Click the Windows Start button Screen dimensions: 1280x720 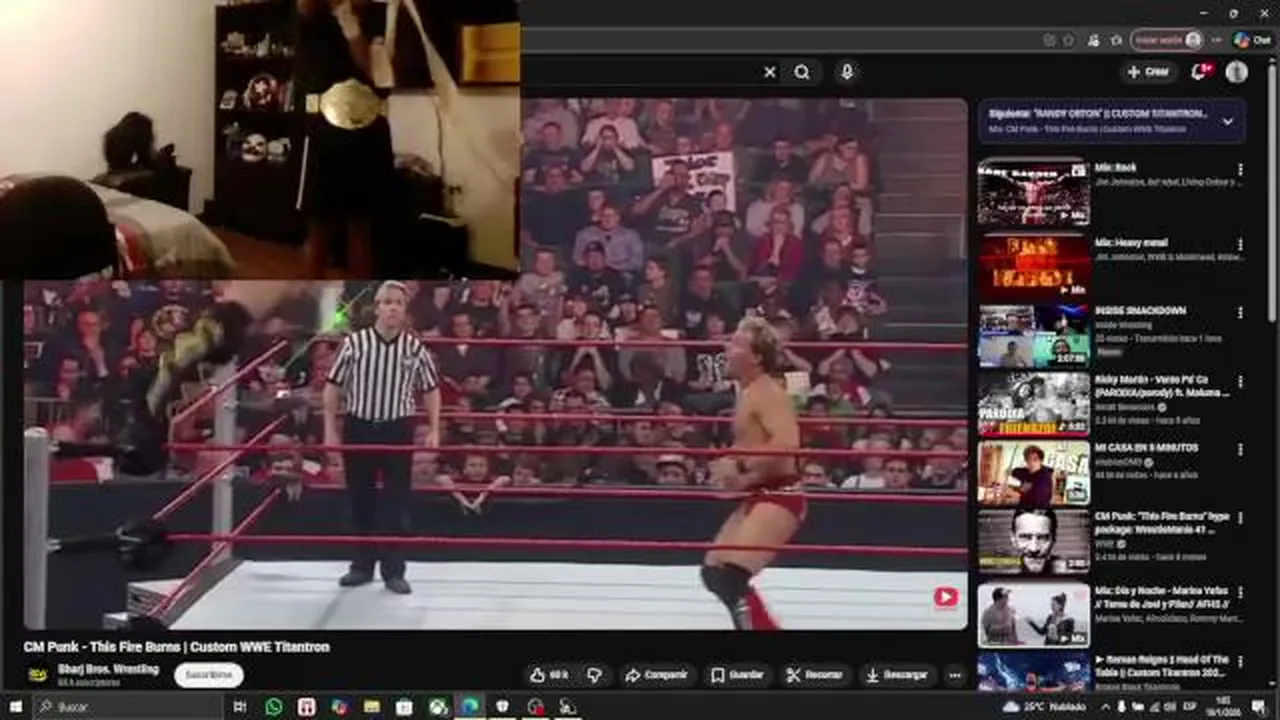(x=16, y=706)
